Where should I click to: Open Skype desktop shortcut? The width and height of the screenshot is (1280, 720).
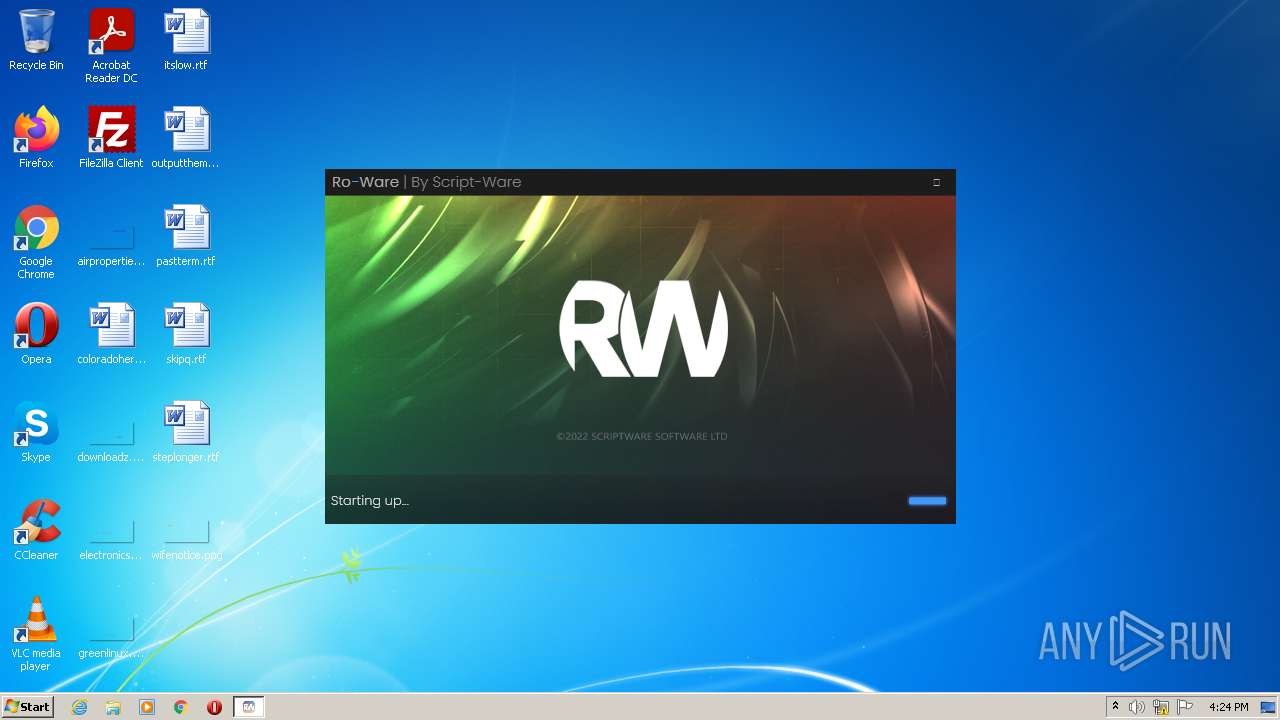[36, 432]
